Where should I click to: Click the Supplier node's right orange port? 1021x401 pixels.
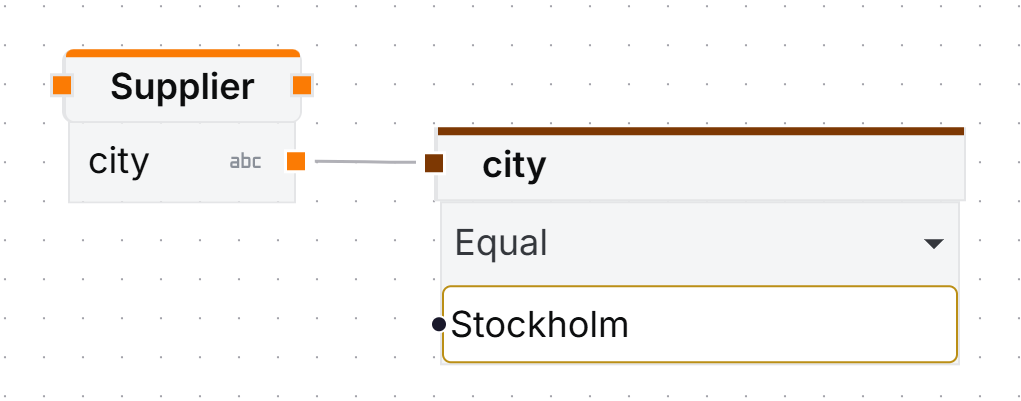(x=302, y=85)
